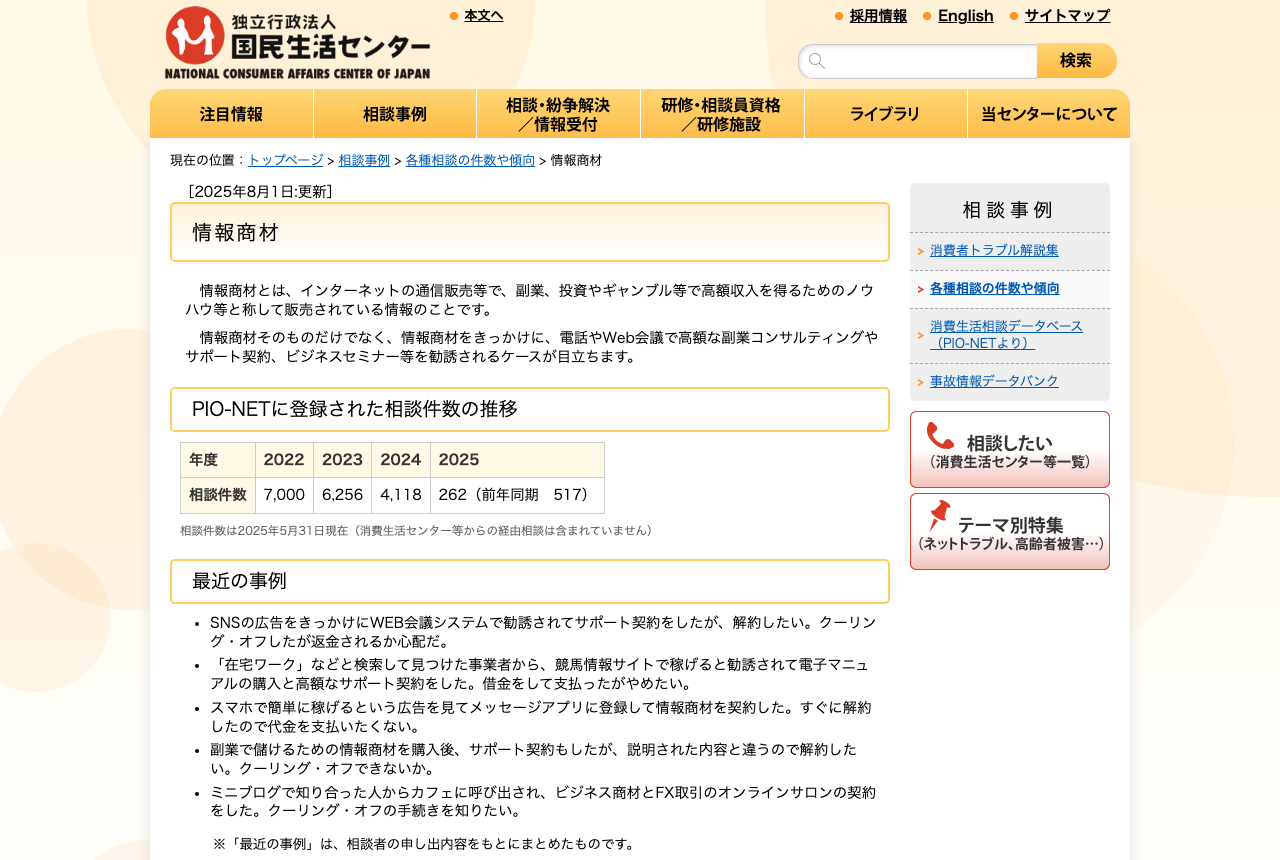Click the 7,000 table cell
The image size is (1280, 860).
coord(284,495)
